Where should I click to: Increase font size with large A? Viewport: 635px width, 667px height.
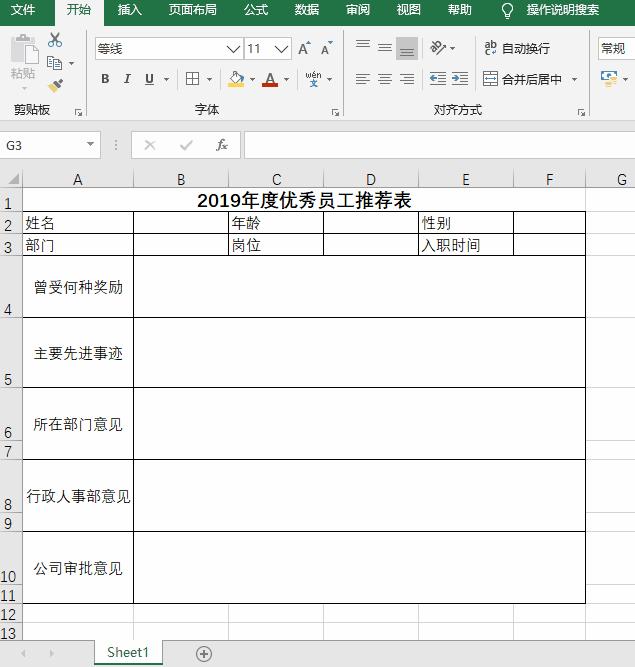[x=304, y=48]
